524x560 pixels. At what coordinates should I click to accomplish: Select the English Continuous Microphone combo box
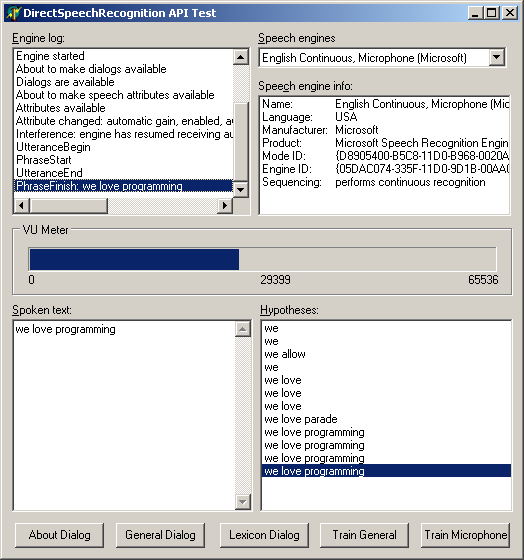coord(382,58)
